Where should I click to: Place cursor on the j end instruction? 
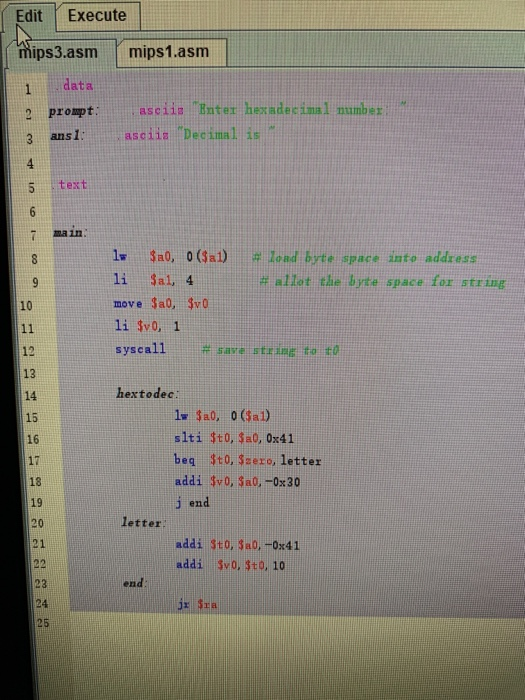click(x=192, y=503)
